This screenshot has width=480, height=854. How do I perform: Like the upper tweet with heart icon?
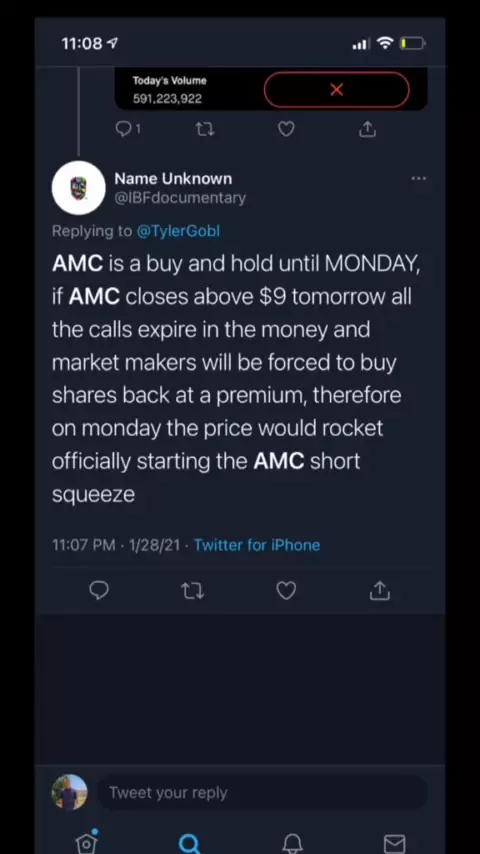286,129
